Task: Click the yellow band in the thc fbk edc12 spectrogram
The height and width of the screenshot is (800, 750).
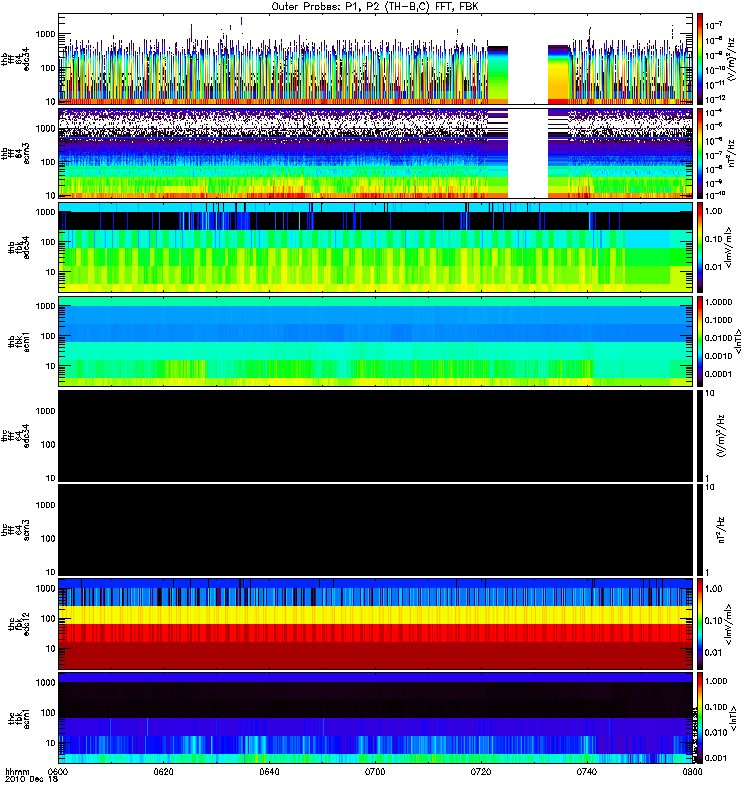Action: [376, 615]
